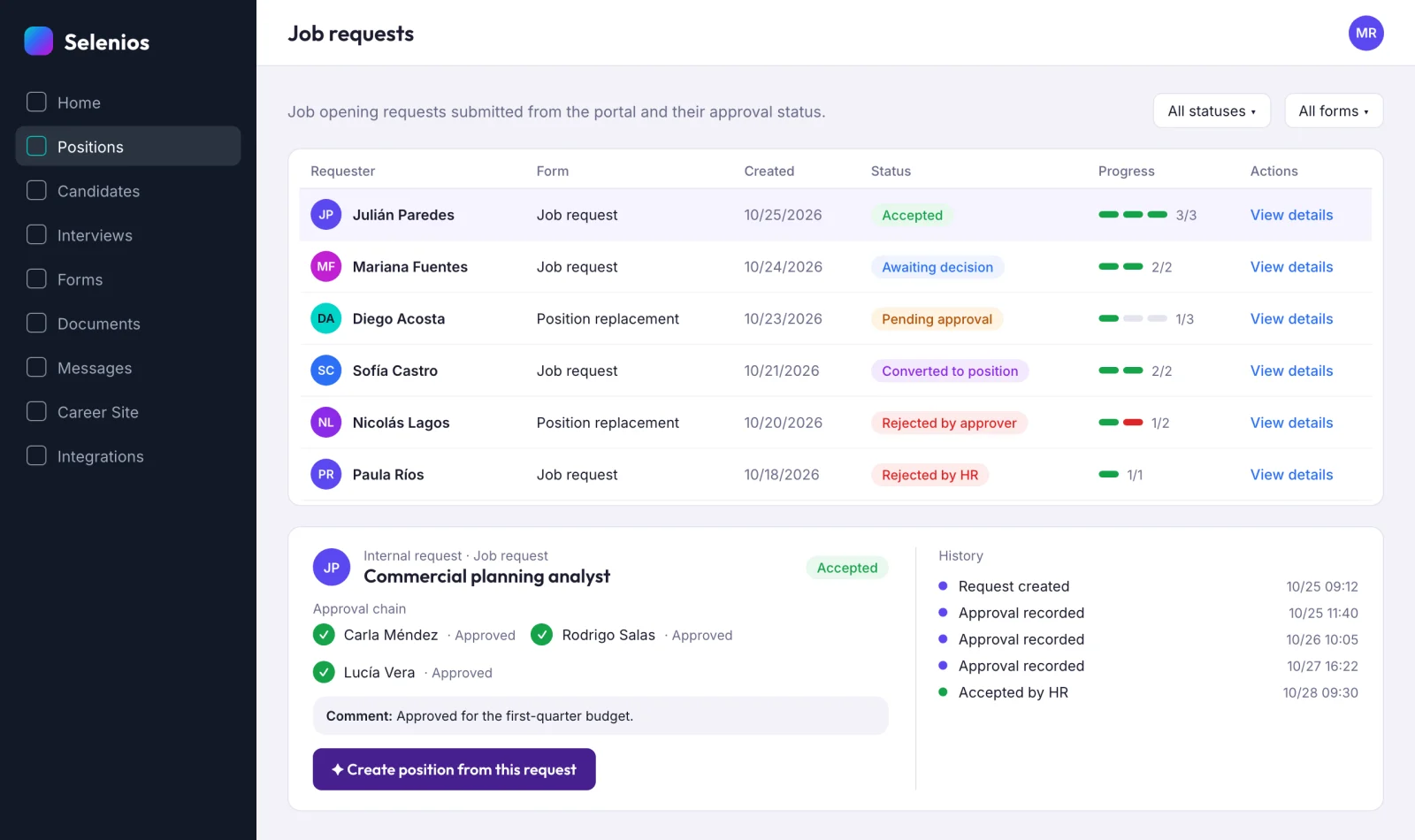Image resolution: width=1415 pixels, height=840 pixels.
Task: Click the Career Site sidebar icon
Action: tap(36, 411)
